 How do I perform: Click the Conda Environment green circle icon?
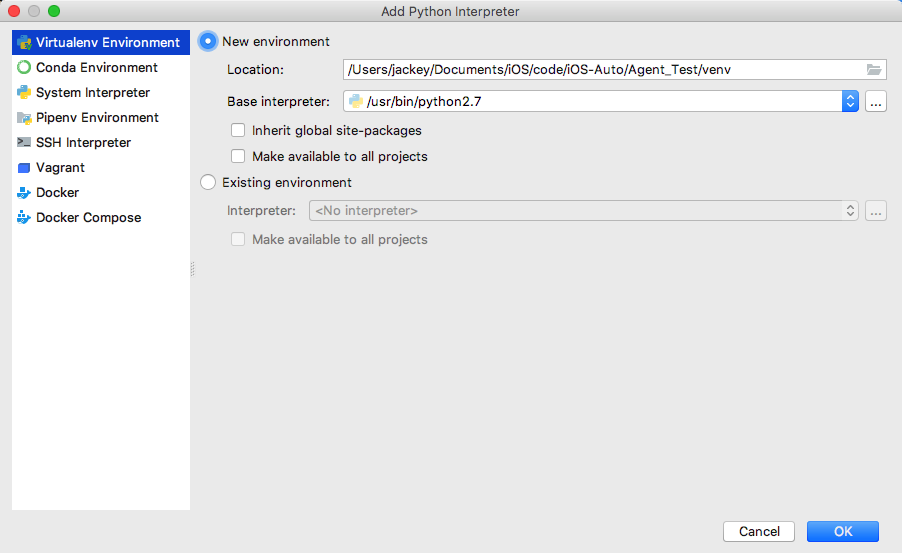tap(24, 67)
